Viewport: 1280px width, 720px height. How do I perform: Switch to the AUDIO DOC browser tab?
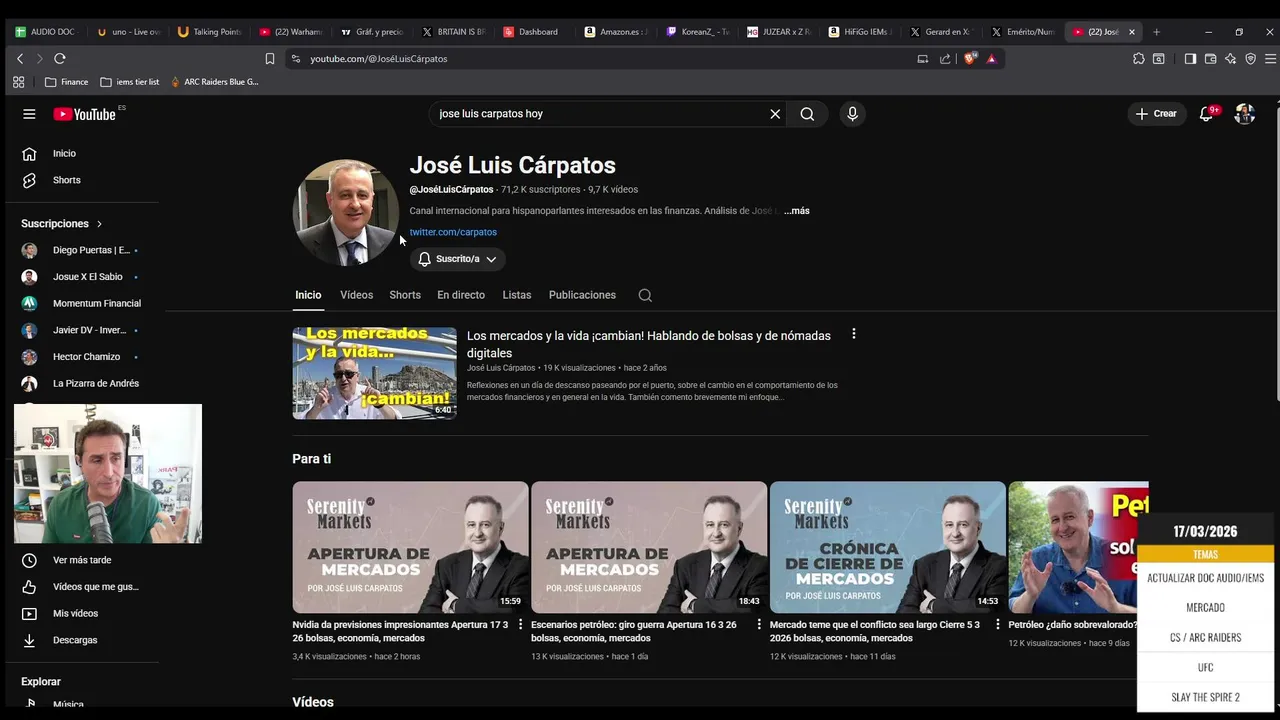(x=48, y=32)
